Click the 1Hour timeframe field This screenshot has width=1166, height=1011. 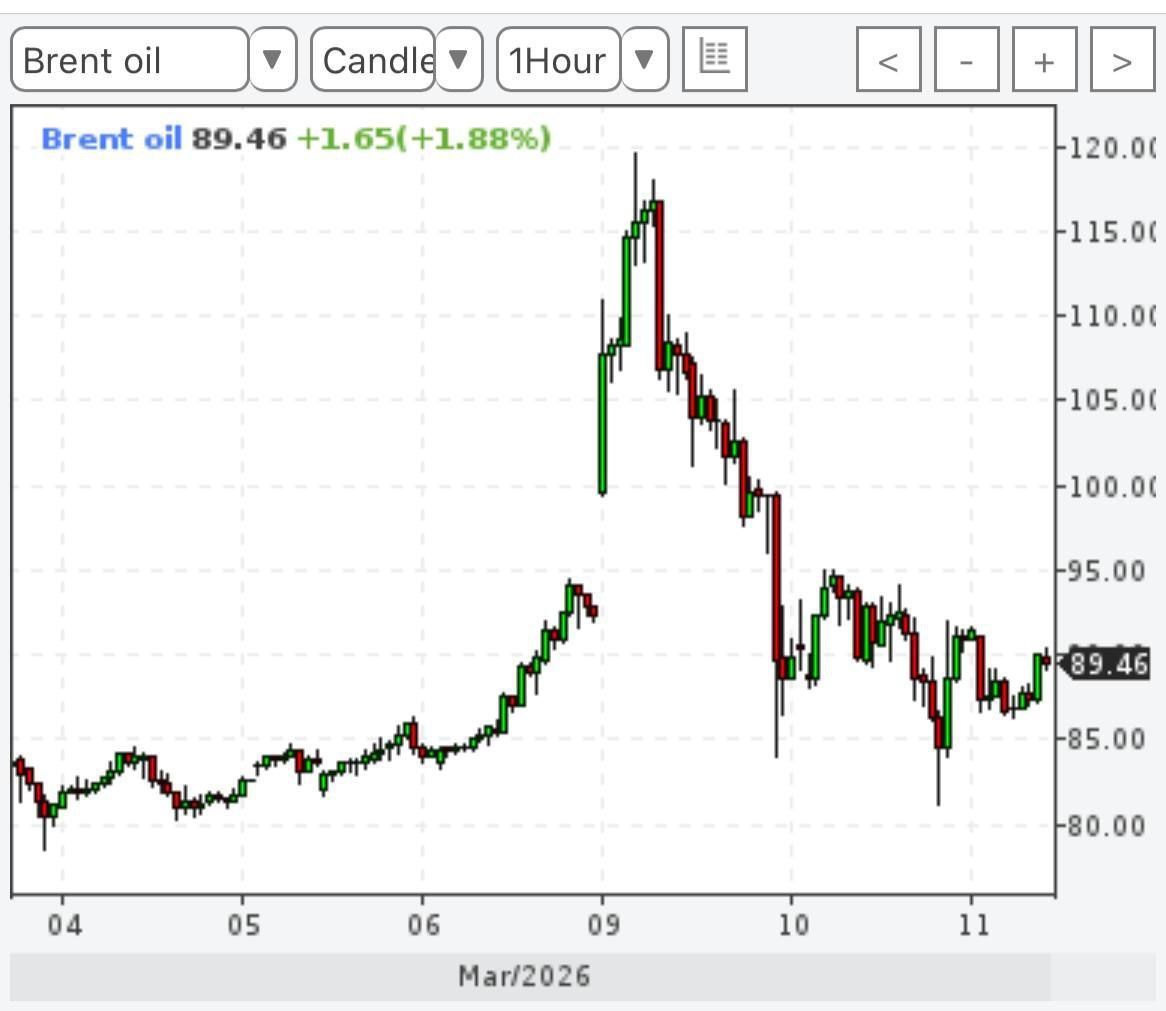pyautogui.click(x=558, y=60)
